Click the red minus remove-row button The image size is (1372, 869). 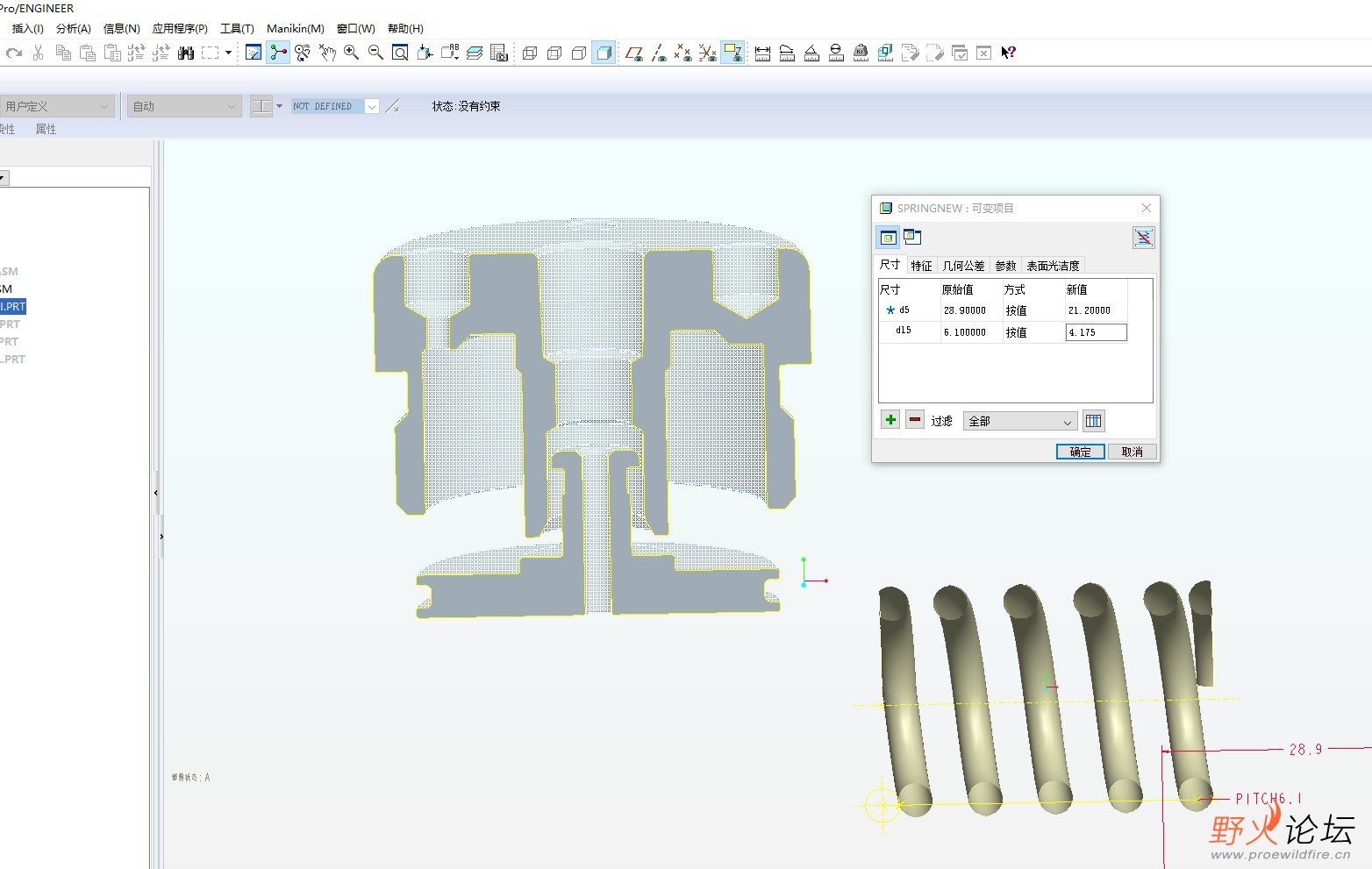(x=915, y=420)
